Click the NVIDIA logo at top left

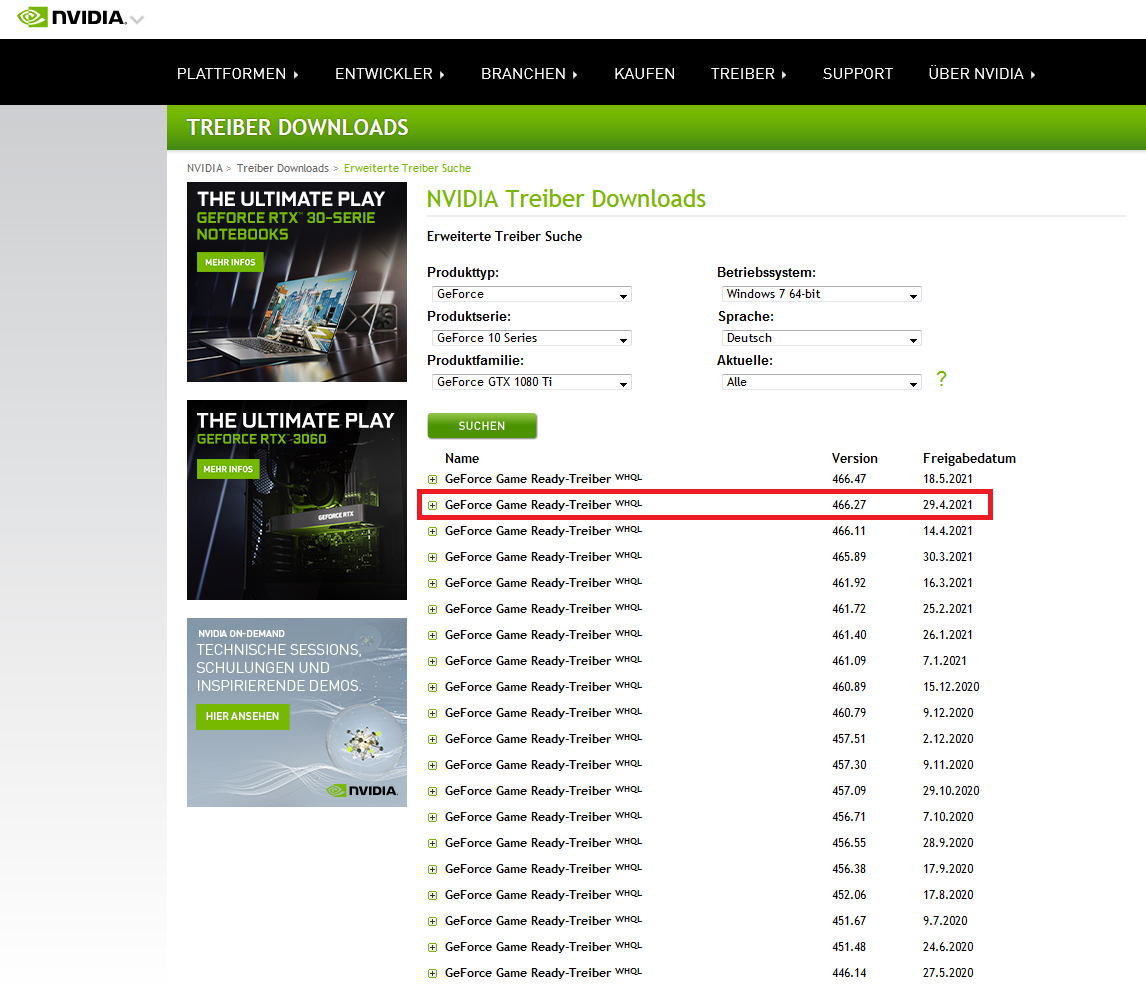72,17
